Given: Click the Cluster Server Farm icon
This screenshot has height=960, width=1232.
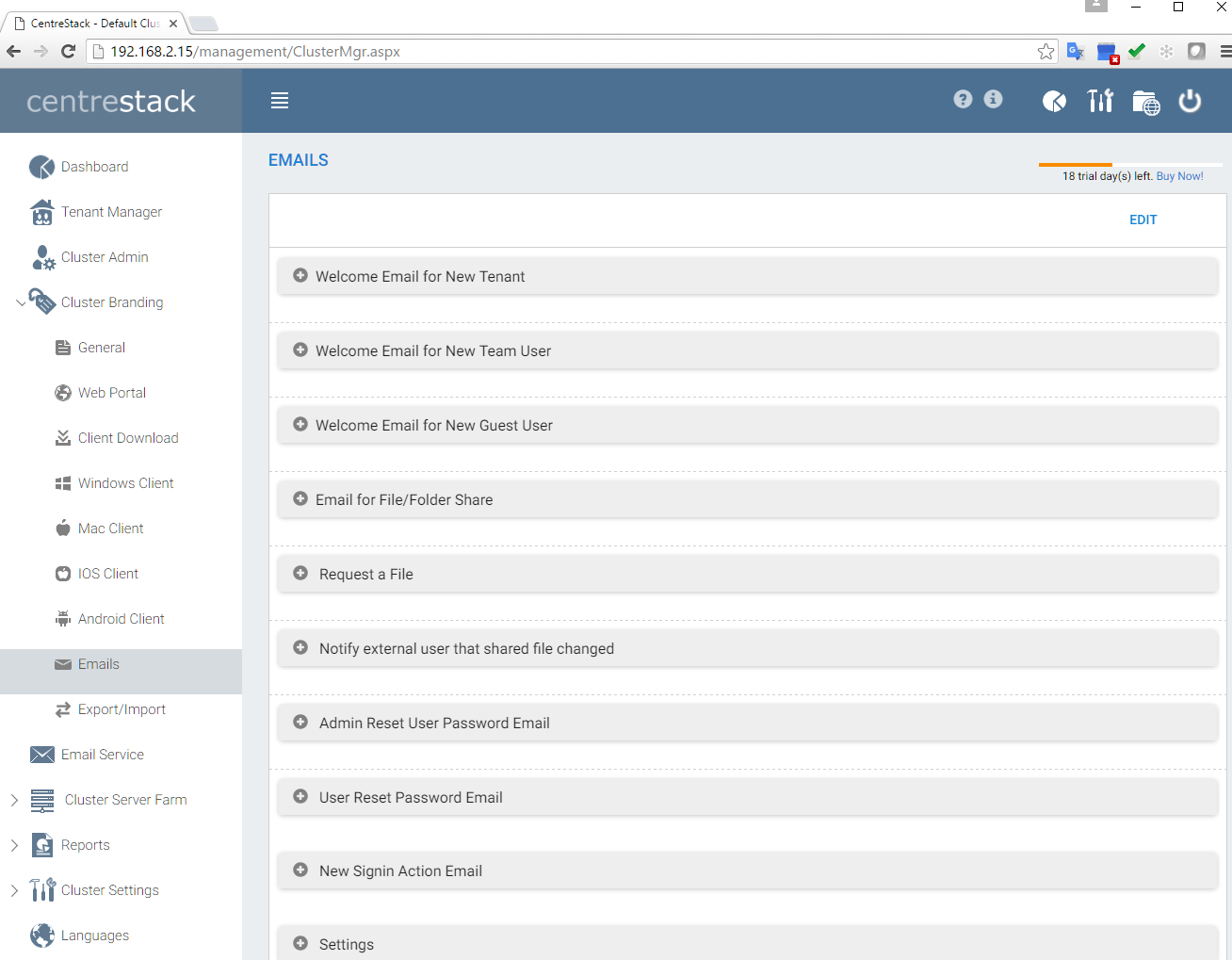Looking at the screenshot, I should click(x=42, y=800).
